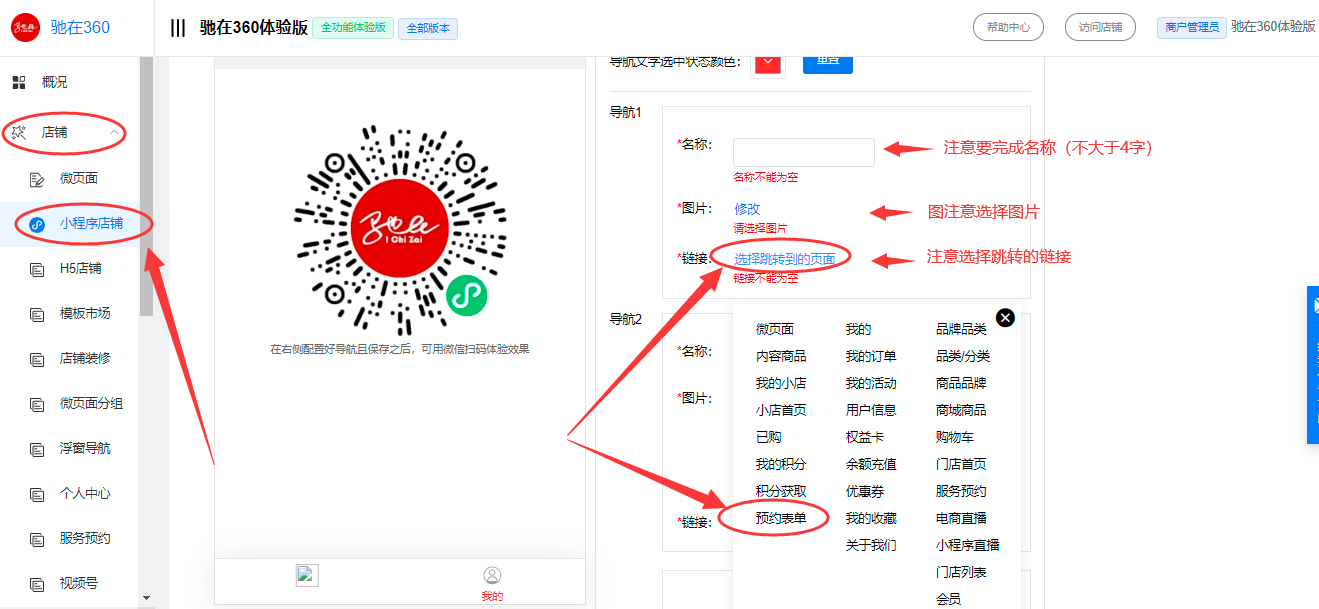The width and height of the screenshot is (1319, 609).
Task: Collapse the 店铺 menu chevron
Action: (x=115, y=132)
